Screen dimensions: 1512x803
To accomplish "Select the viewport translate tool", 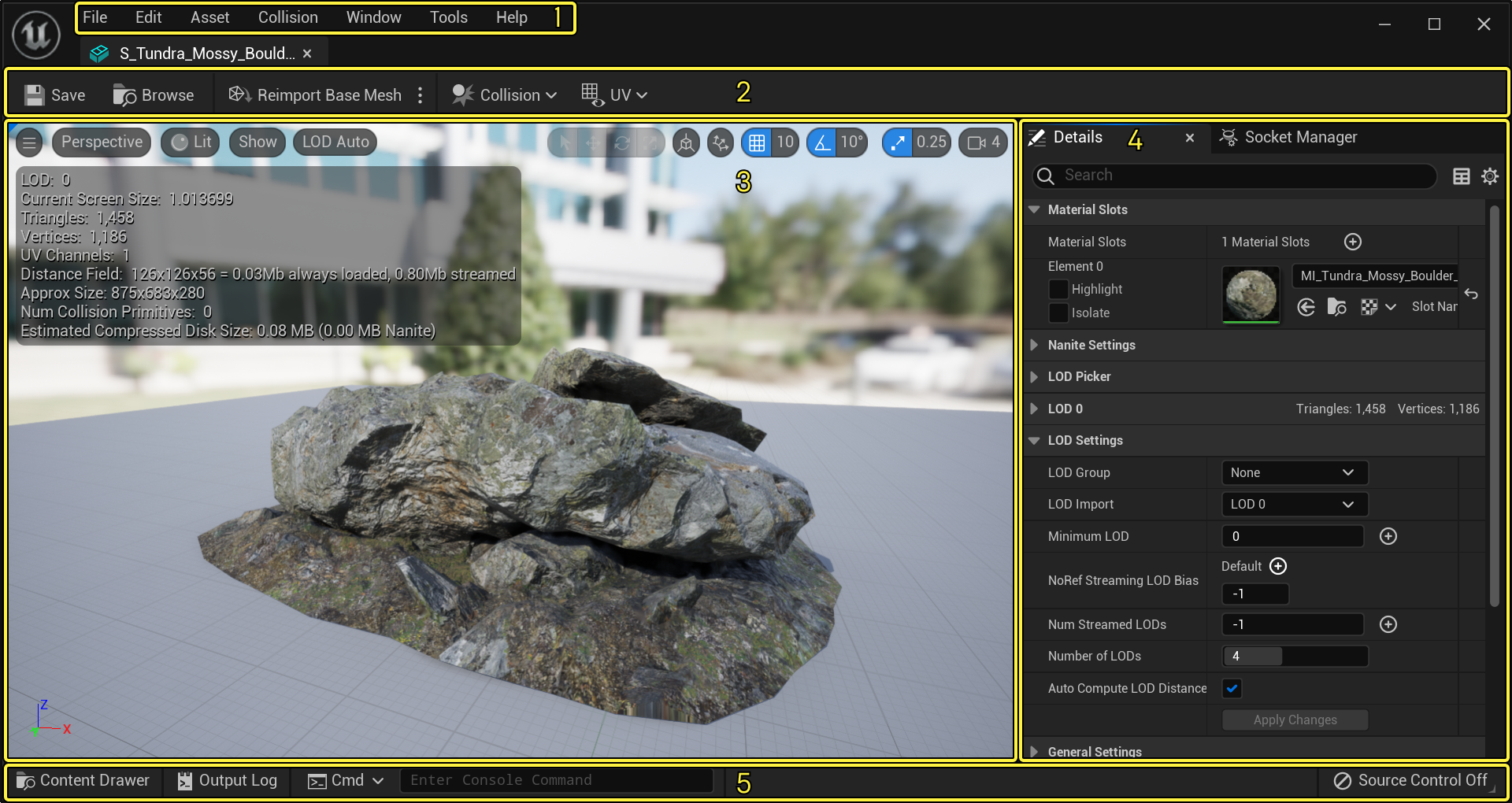I will point(593,142).
